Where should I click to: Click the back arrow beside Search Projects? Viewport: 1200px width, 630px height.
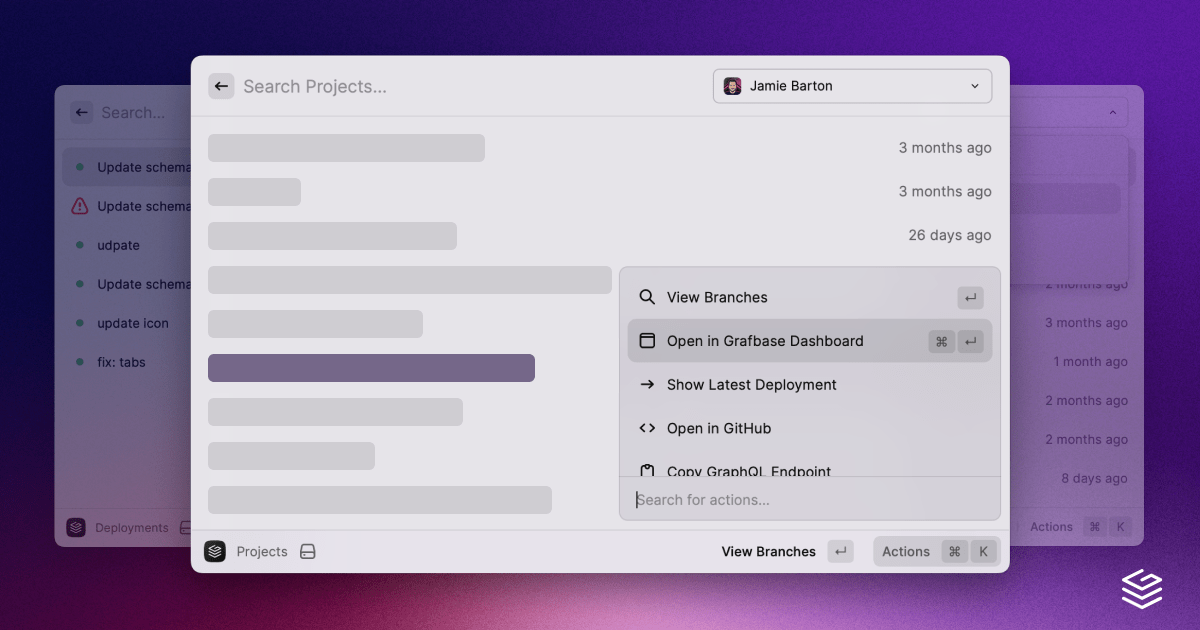pyautogui.click(x=221, y=86)
